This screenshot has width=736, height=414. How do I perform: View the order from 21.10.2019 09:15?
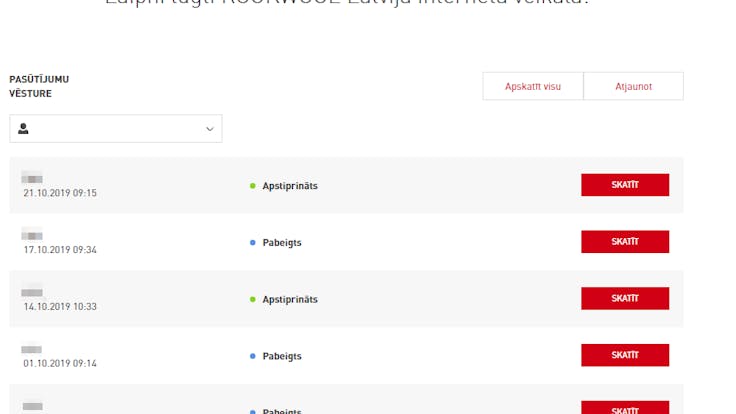(x=625, y=185)
